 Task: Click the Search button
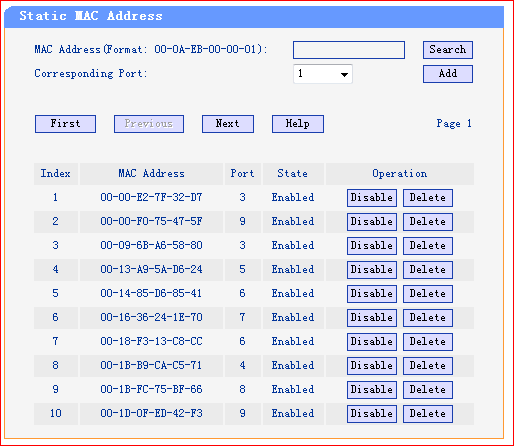448,50
